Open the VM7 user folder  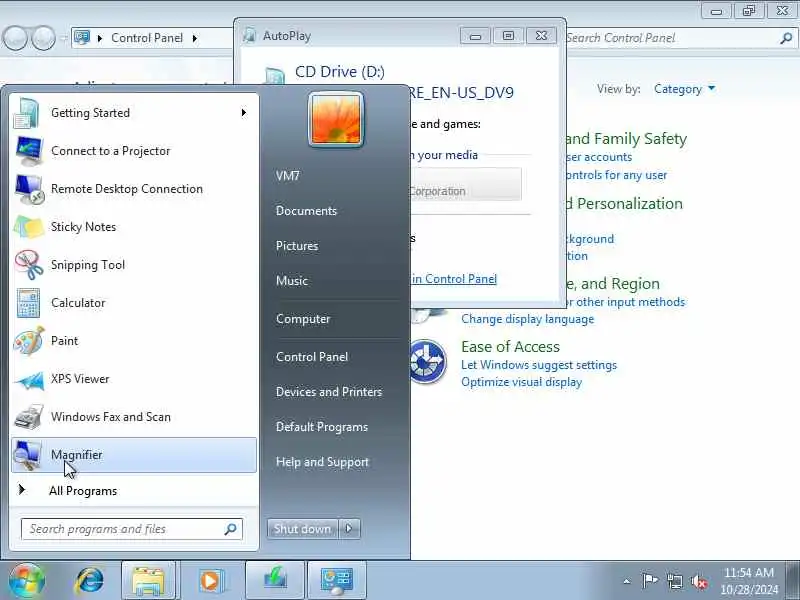pos(288,176)
